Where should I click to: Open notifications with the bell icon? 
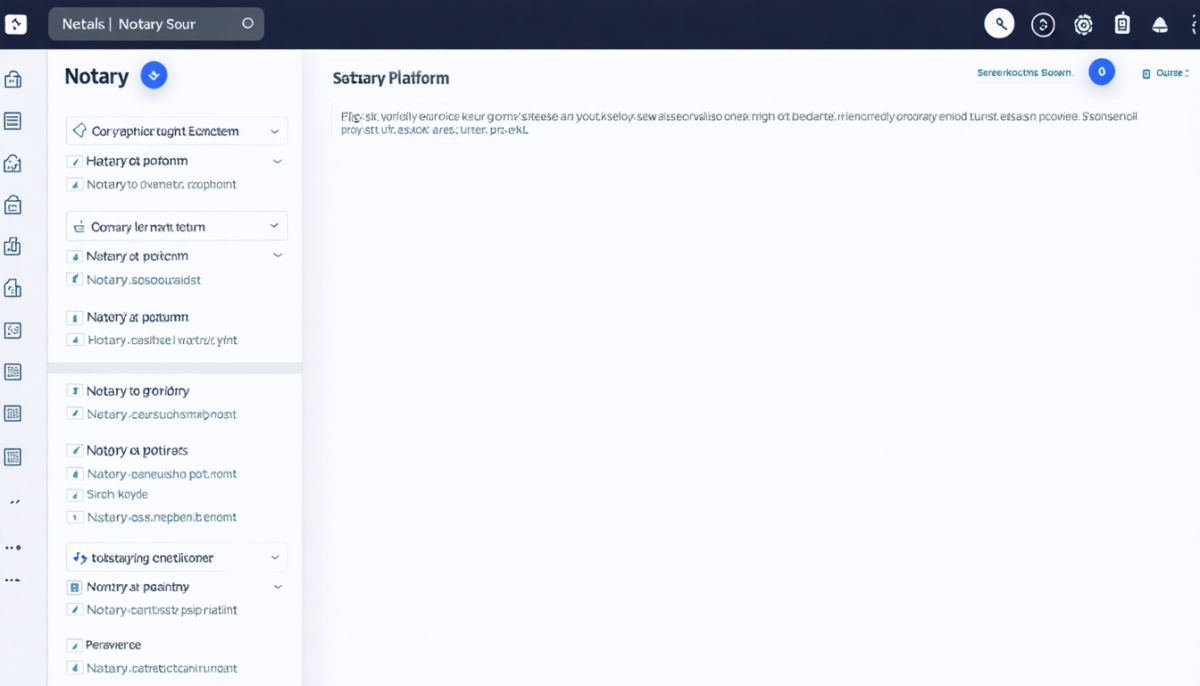(1160, 25)
